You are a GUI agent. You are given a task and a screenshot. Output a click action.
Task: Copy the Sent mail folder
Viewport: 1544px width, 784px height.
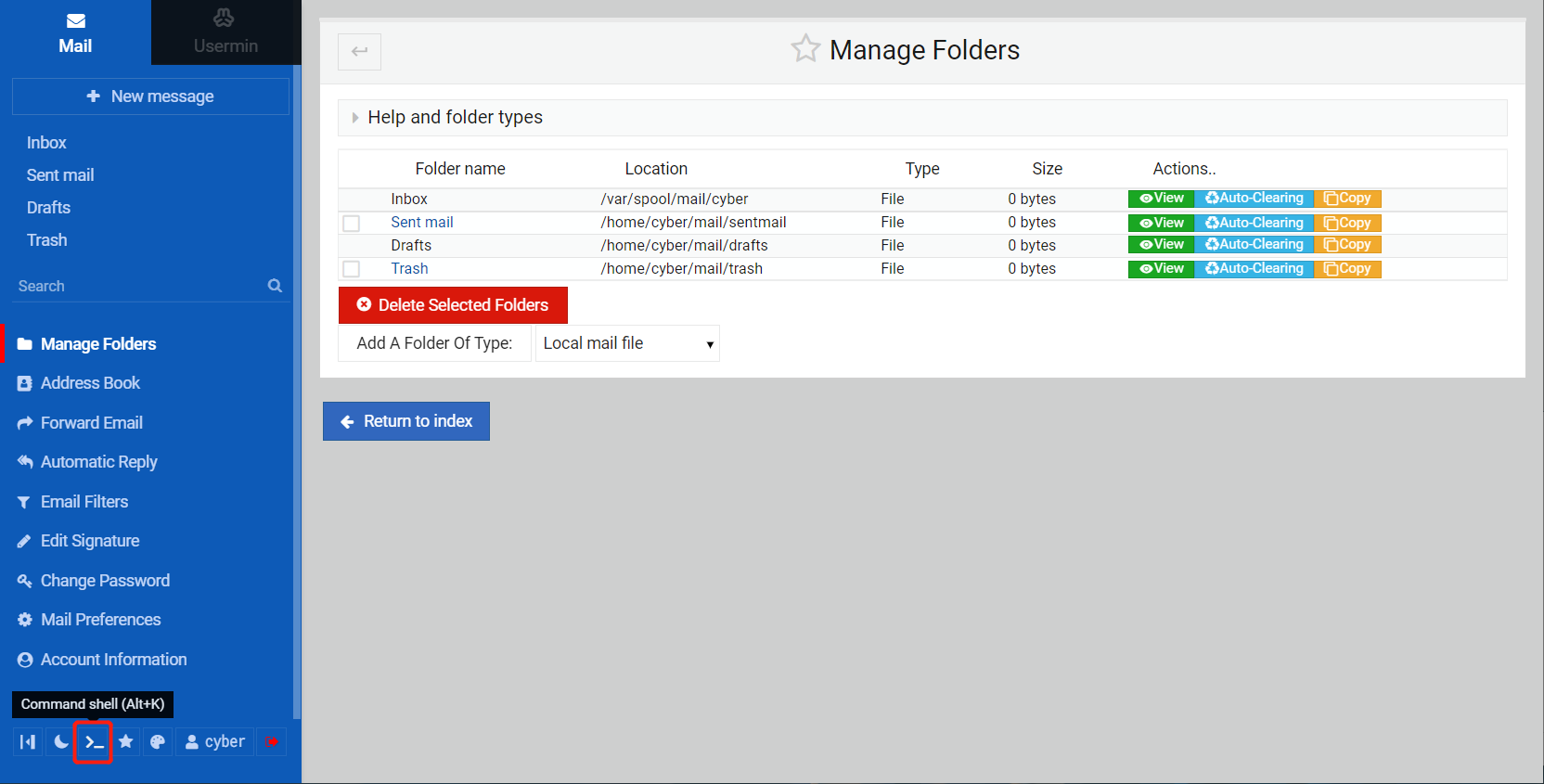click(1347, 223)
